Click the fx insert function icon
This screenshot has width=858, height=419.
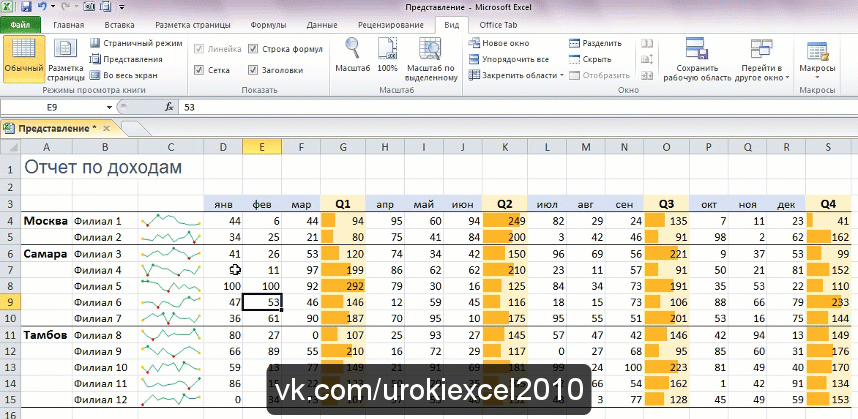(170, 108)
